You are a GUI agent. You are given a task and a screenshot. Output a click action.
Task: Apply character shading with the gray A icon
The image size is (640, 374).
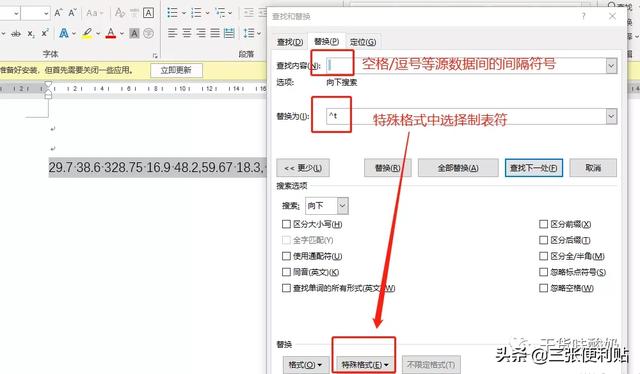pos(134,33)
